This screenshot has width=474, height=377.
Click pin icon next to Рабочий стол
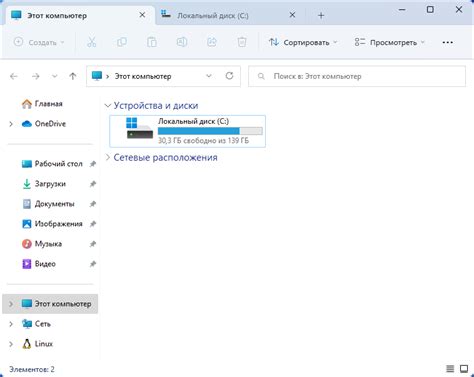(93, 164)
